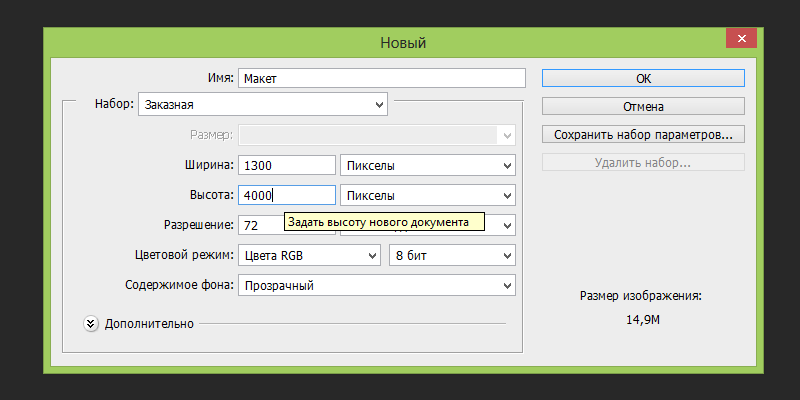The height and width of the screenshot is (400, 800).
Task: Open the Высота units dropdown
Action: 428,195
